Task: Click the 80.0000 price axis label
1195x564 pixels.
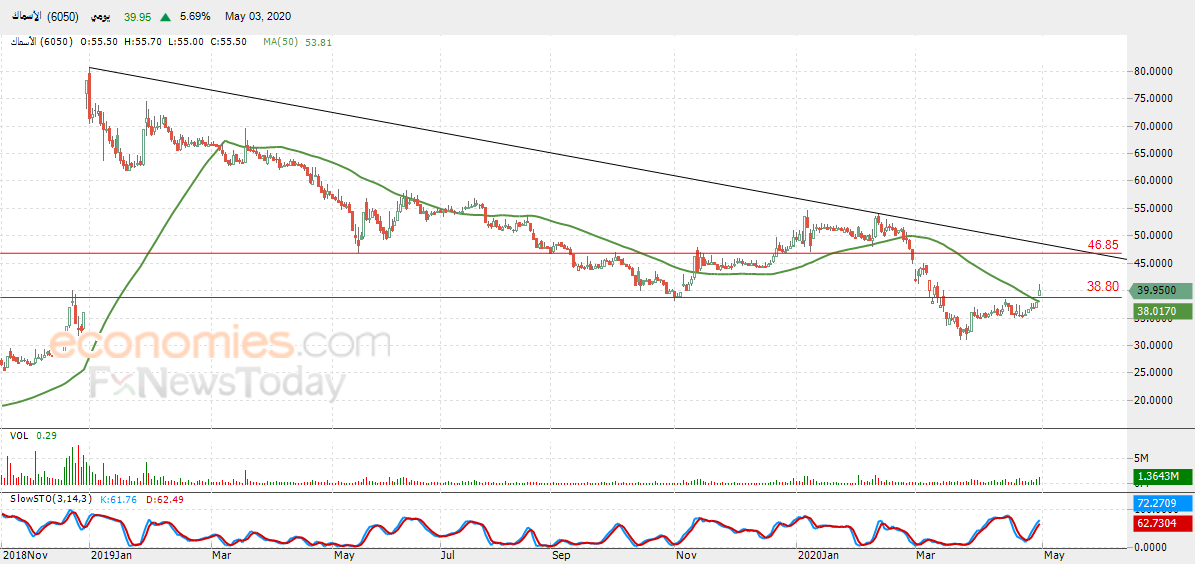Action: click(1155, 71)
